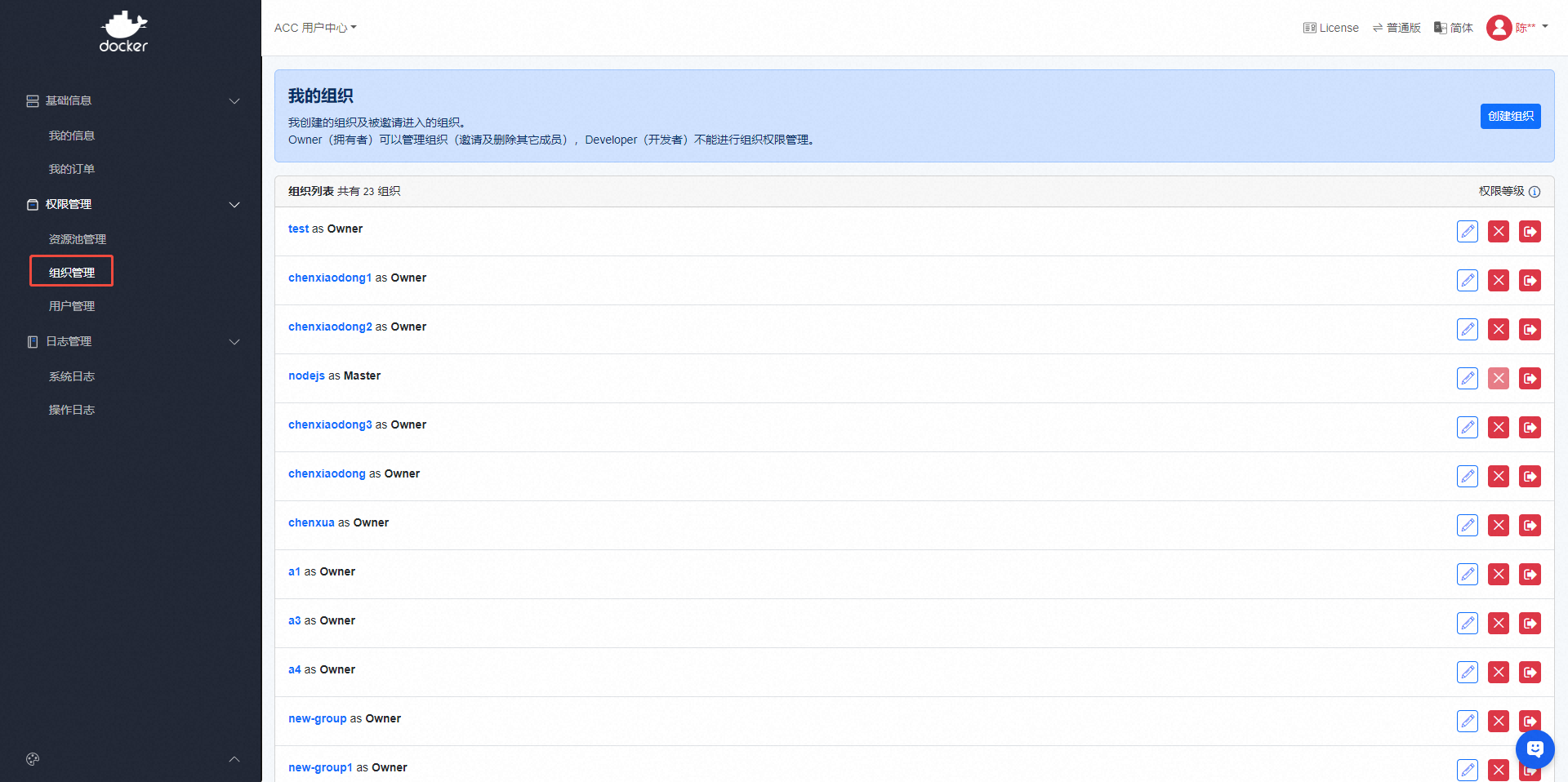
Task: Open 用户管理 in the sidebar
Action: pyautogui.click(x=72, y=306)
